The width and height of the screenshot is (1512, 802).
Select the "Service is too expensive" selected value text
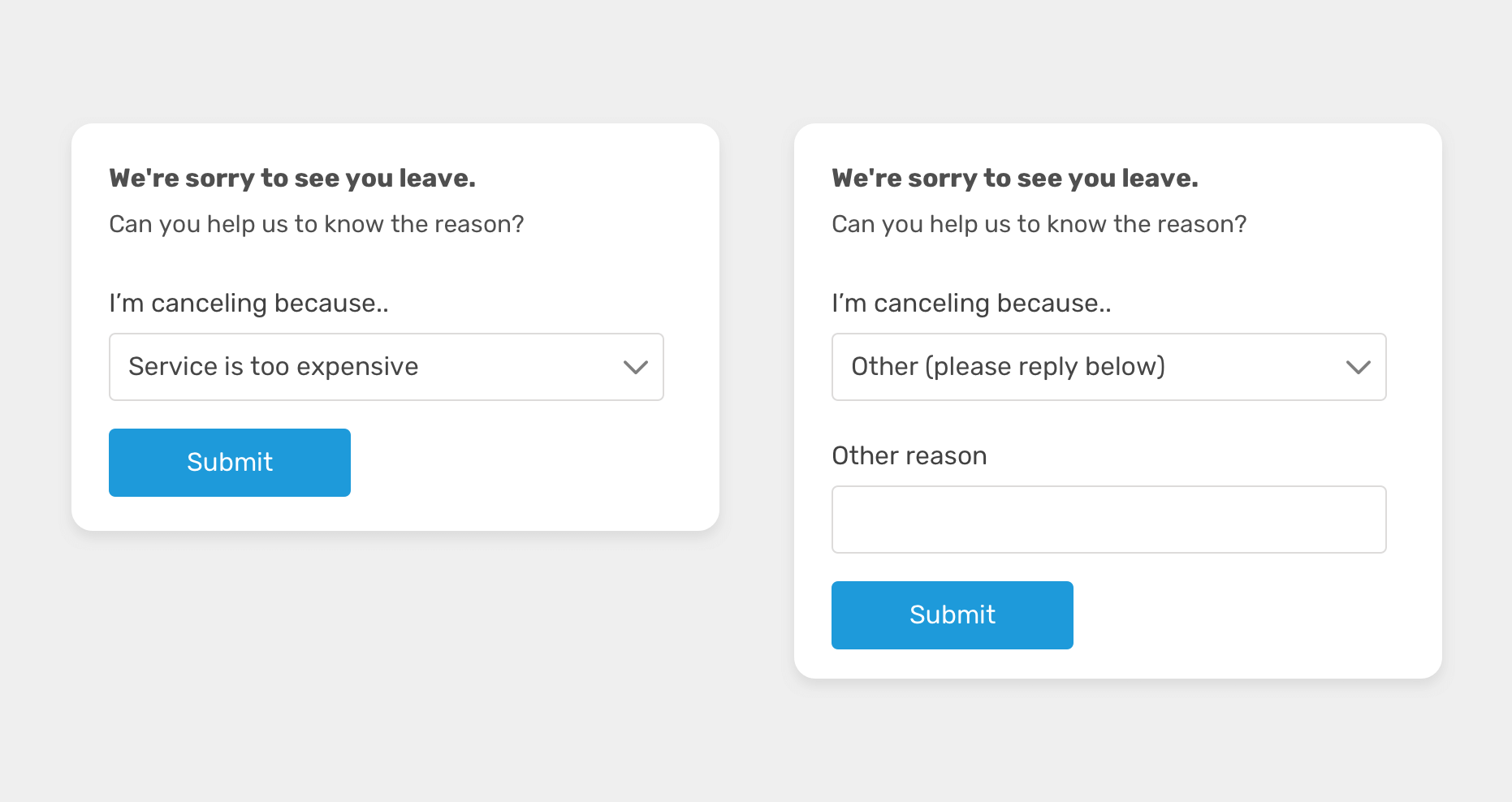click(x=273, y=367)
